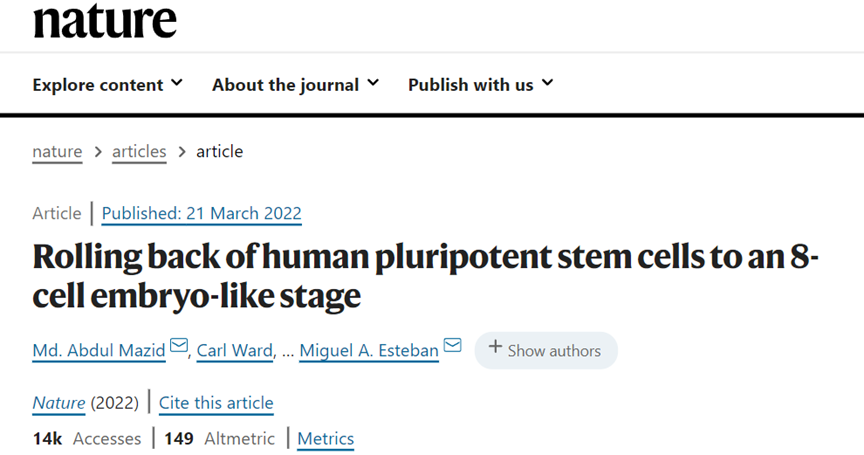This screenshot has width=864, height=455.
Task: Select the articles breadcrumb link
Action: click(139, 151)
